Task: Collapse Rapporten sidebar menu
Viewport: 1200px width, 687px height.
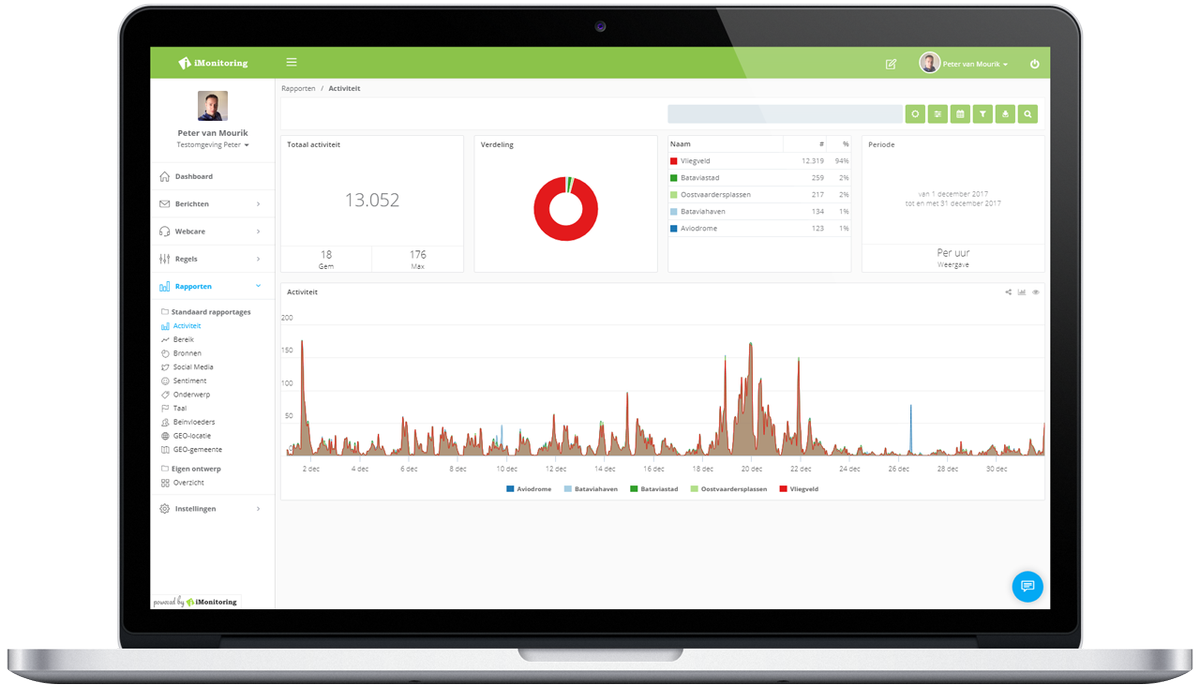Action: pyautogui.click(x=212, y=287)
